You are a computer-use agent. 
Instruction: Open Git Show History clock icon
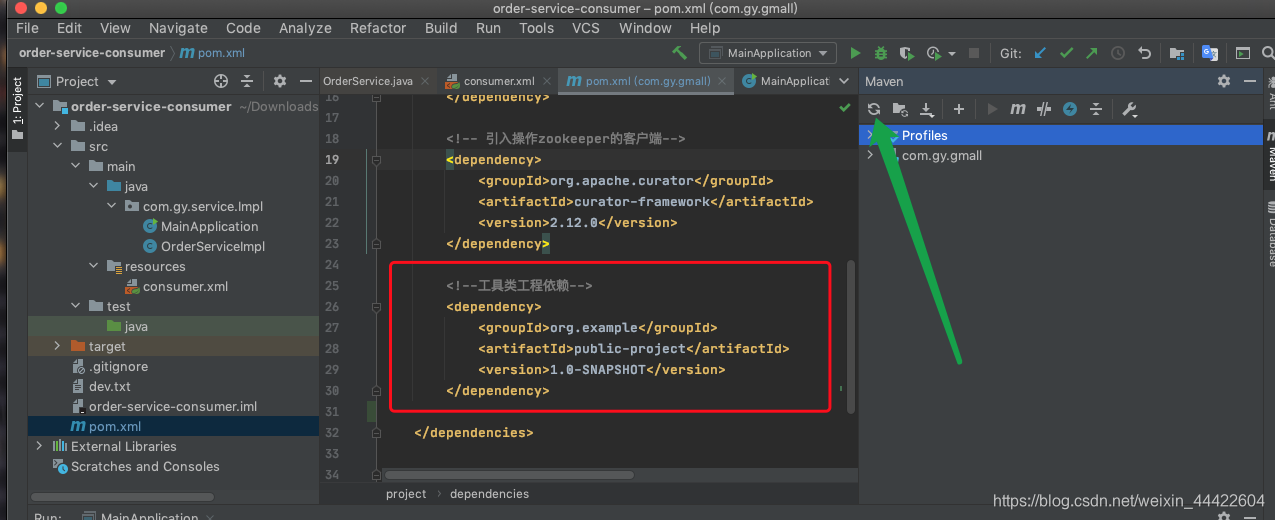(x=1118, y=53)
